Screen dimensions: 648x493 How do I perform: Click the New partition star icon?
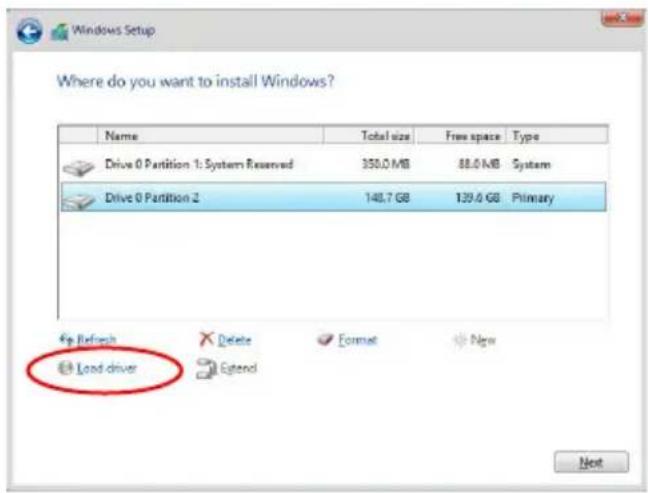[x=460, y=340]
